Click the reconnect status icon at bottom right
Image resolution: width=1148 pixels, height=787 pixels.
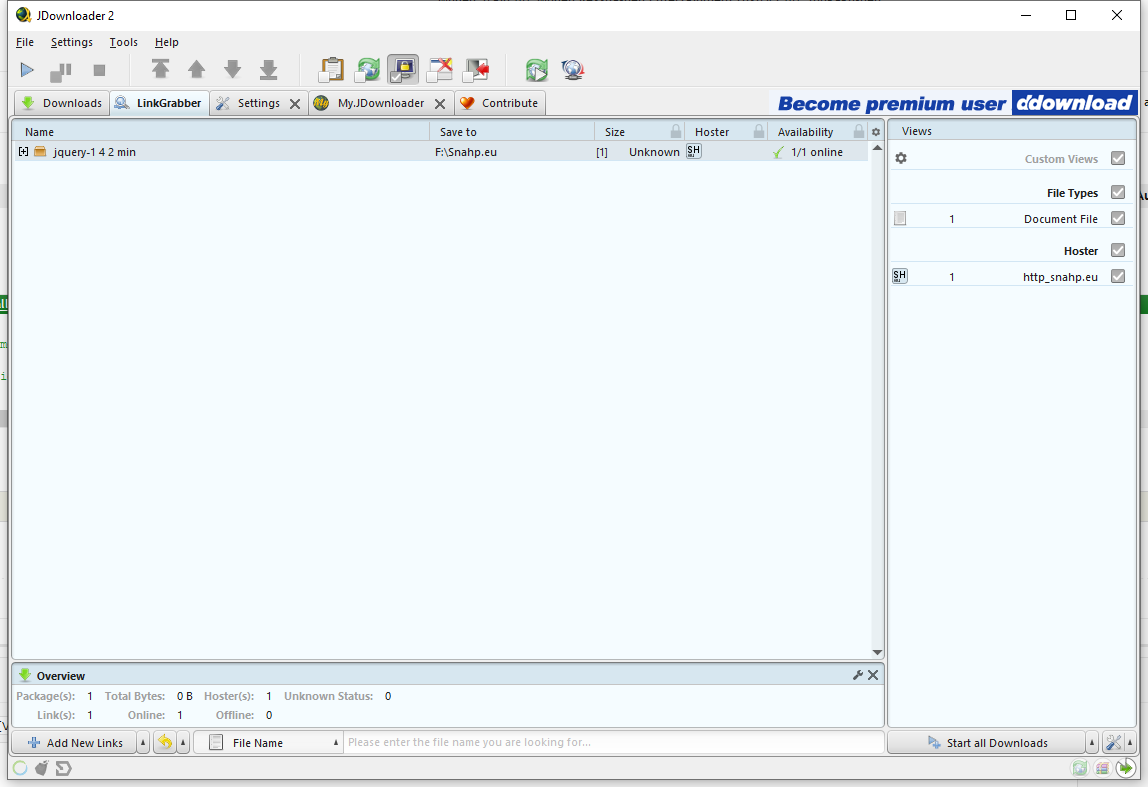click(x=1079, y=768)
